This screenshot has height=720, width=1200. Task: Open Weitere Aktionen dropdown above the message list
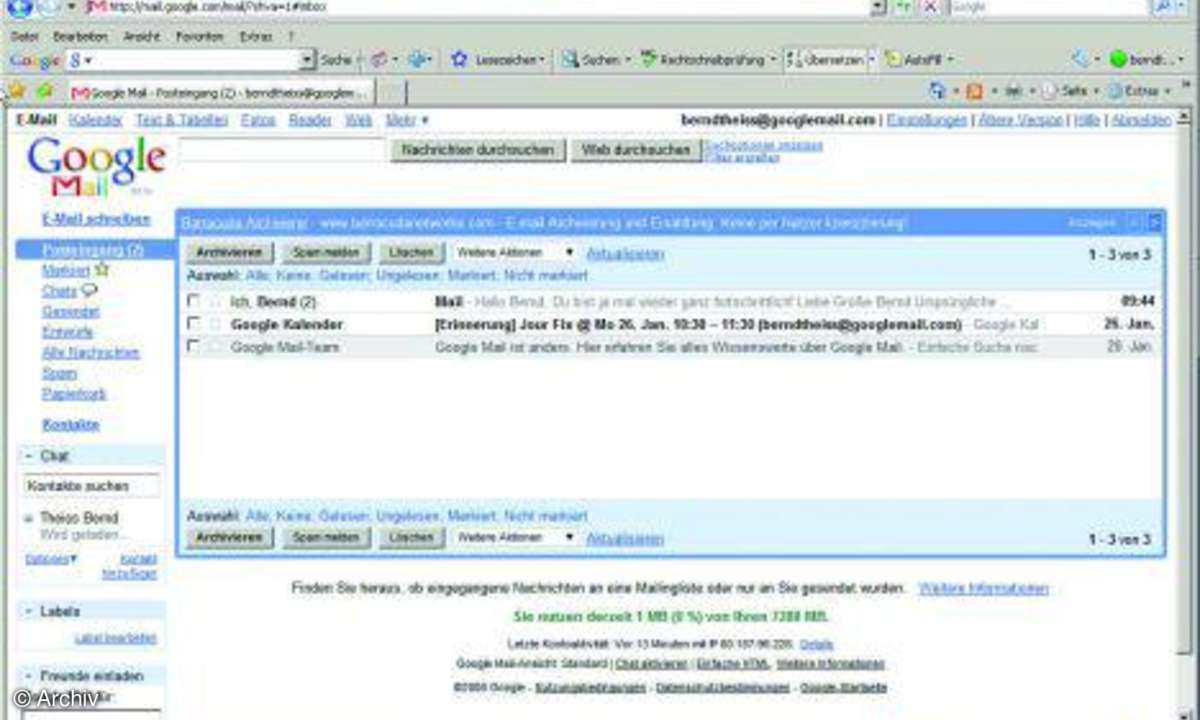click(515, 253)
